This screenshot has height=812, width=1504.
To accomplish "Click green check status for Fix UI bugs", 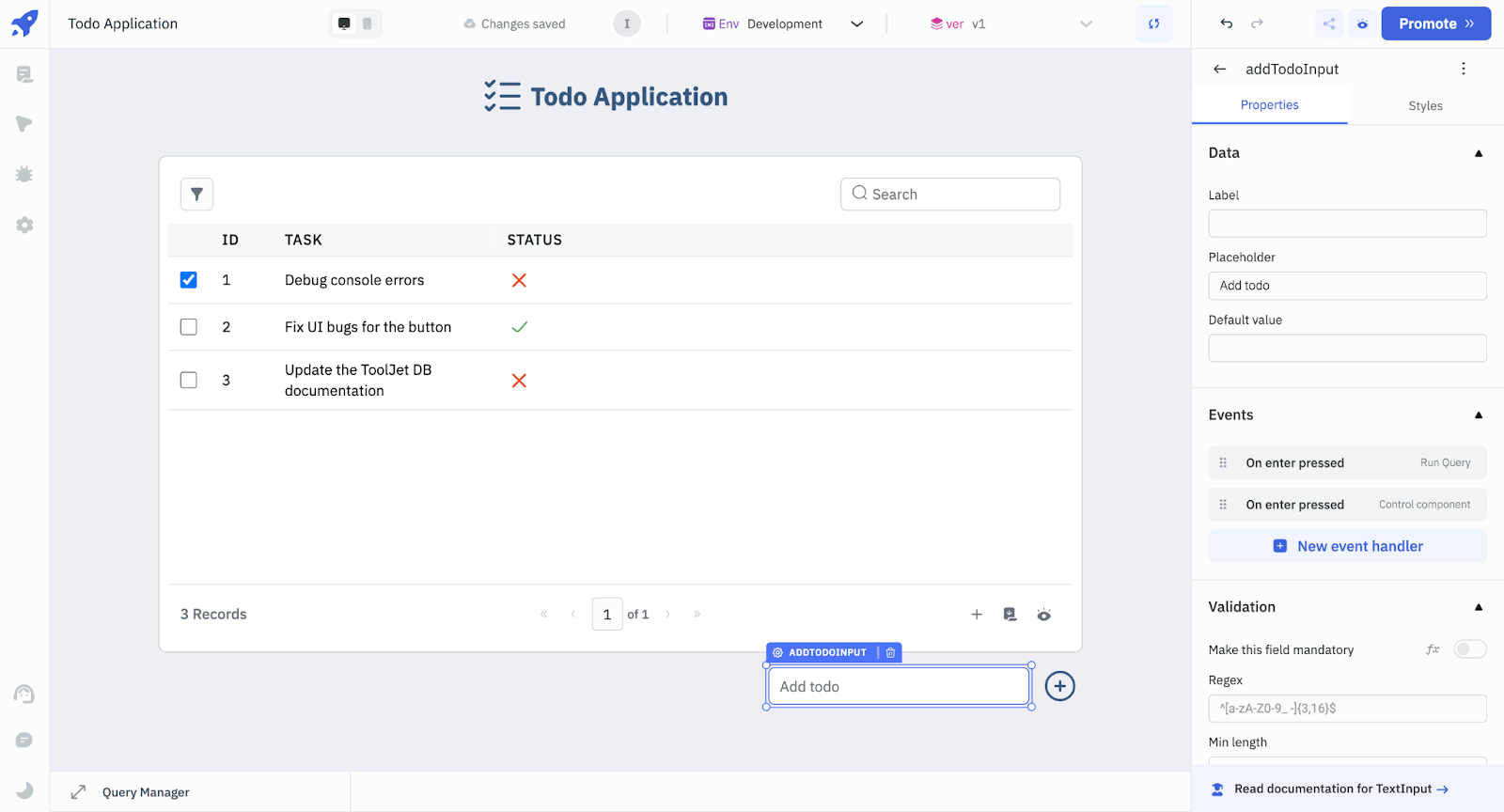I will (x=519, y=327).
